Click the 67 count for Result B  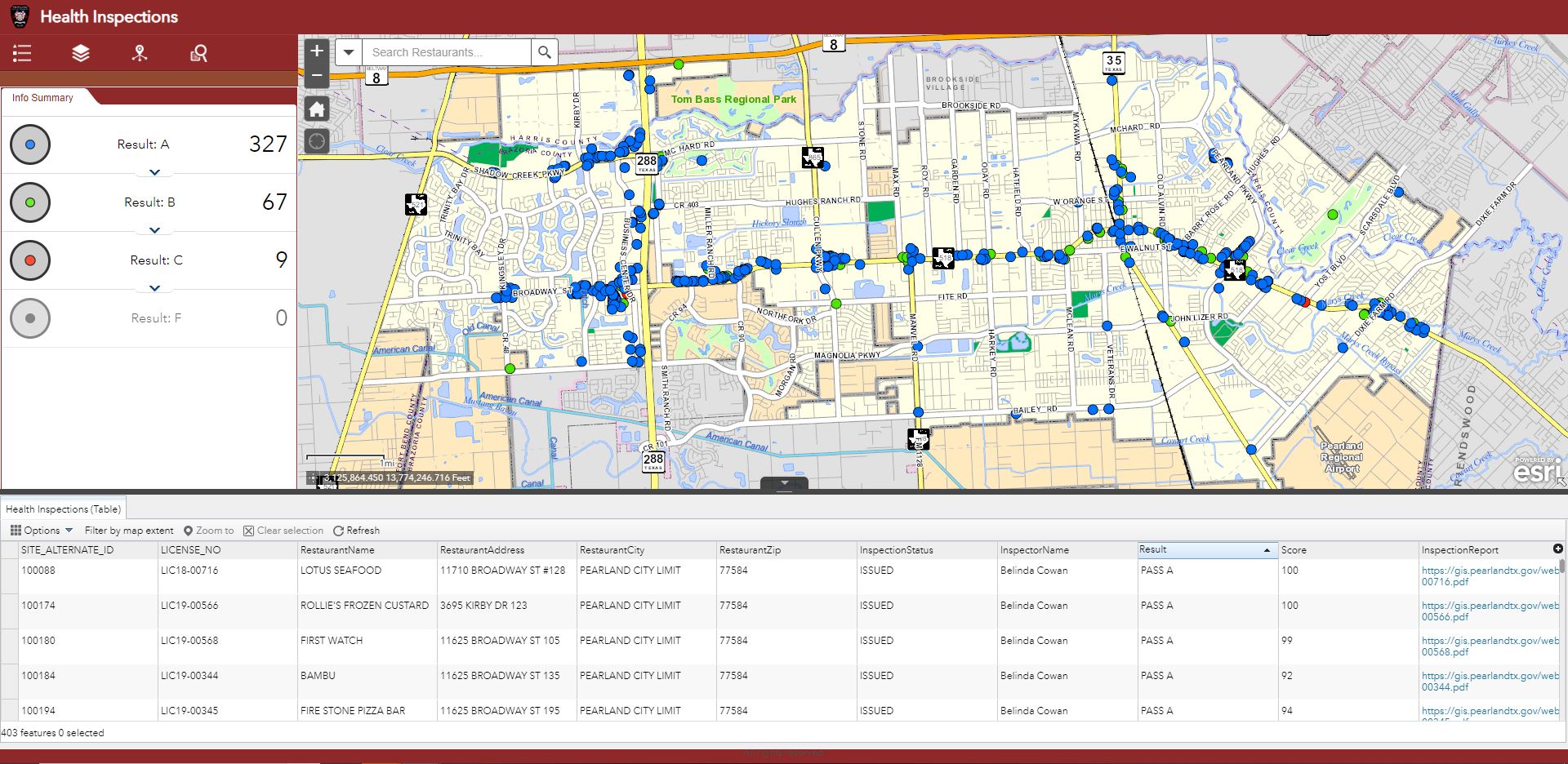pyautogui.click(x=274, y=202)
